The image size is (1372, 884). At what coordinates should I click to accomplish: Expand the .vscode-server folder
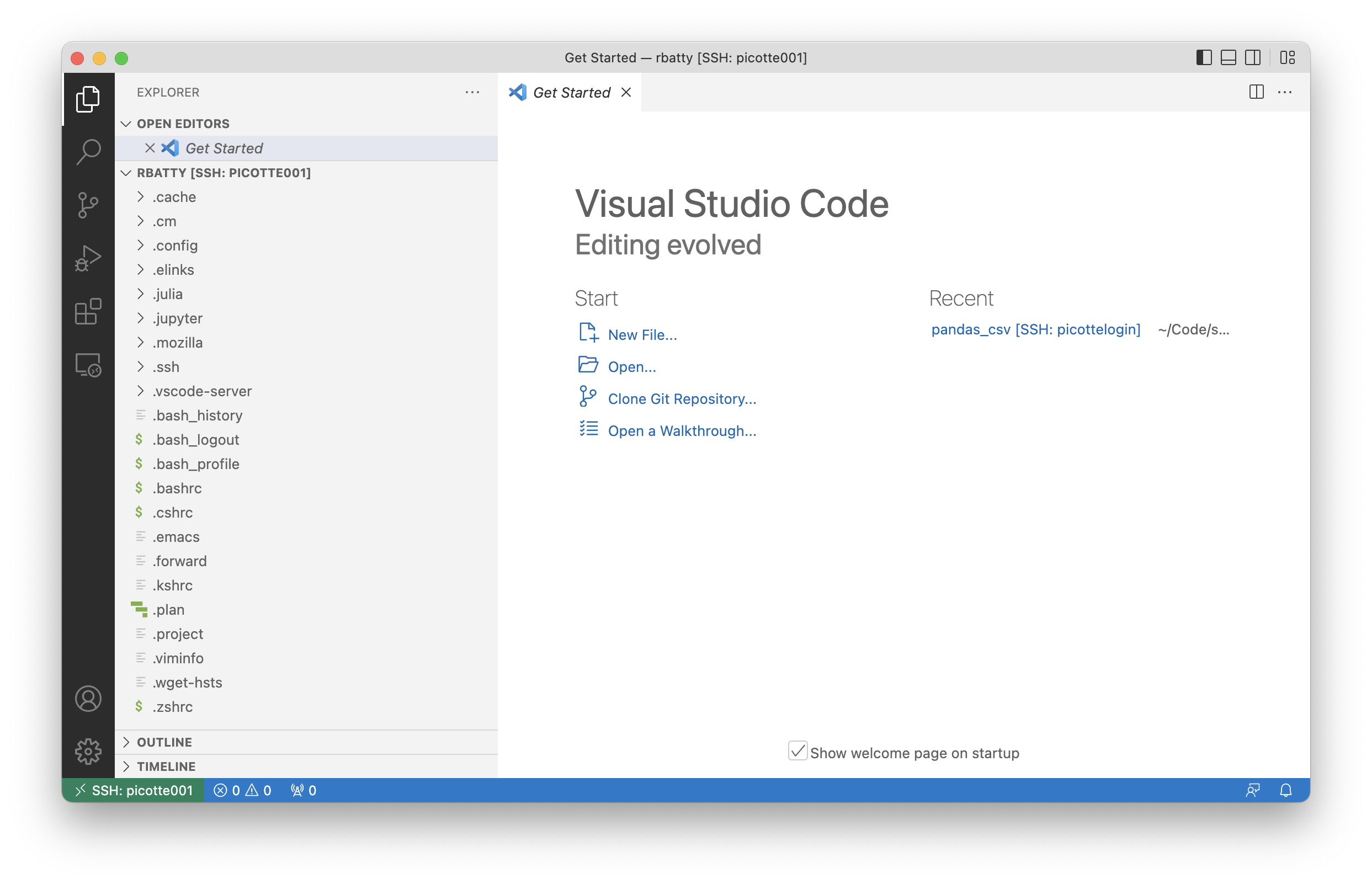(x=306, y=391)
